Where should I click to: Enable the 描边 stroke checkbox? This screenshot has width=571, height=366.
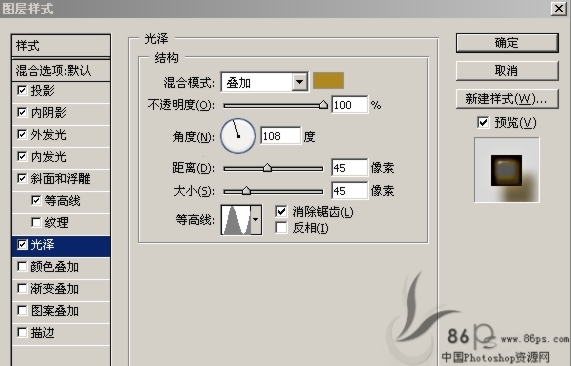(22, 332)
